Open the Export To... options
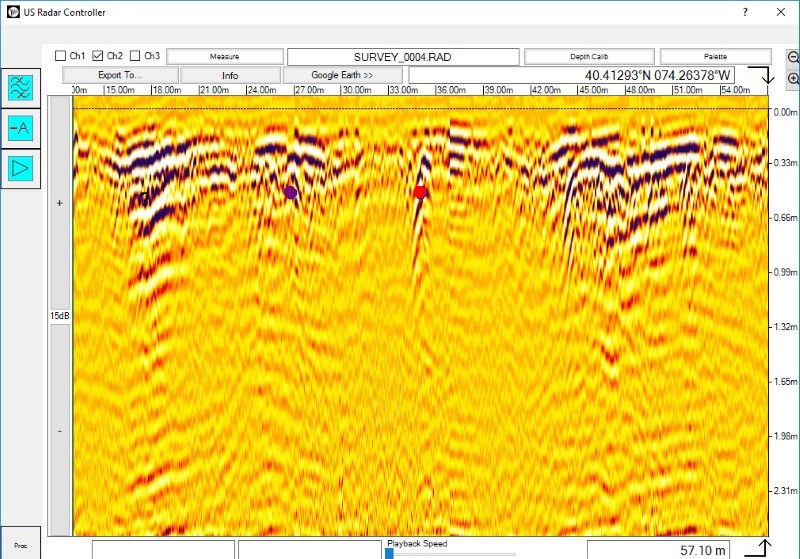The width and height of the screenshot is (800, 559). tap(120, 75)
